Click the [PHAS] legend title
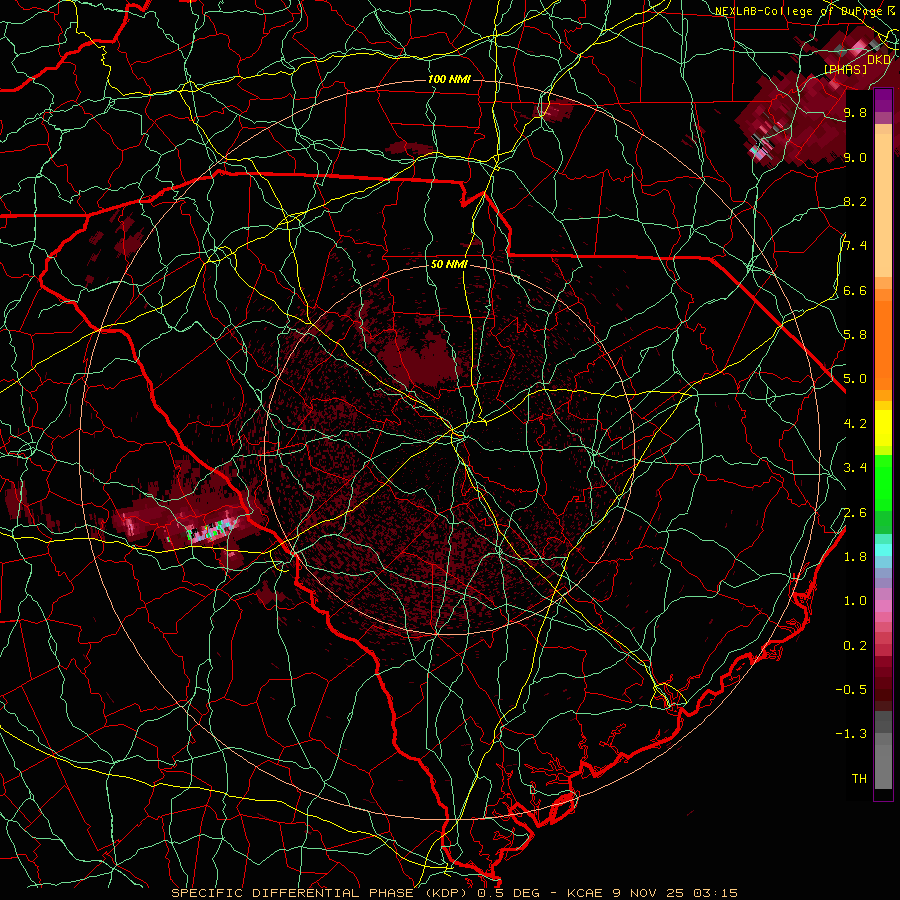Viewport: 900px width, 900px height. (845, 69)
